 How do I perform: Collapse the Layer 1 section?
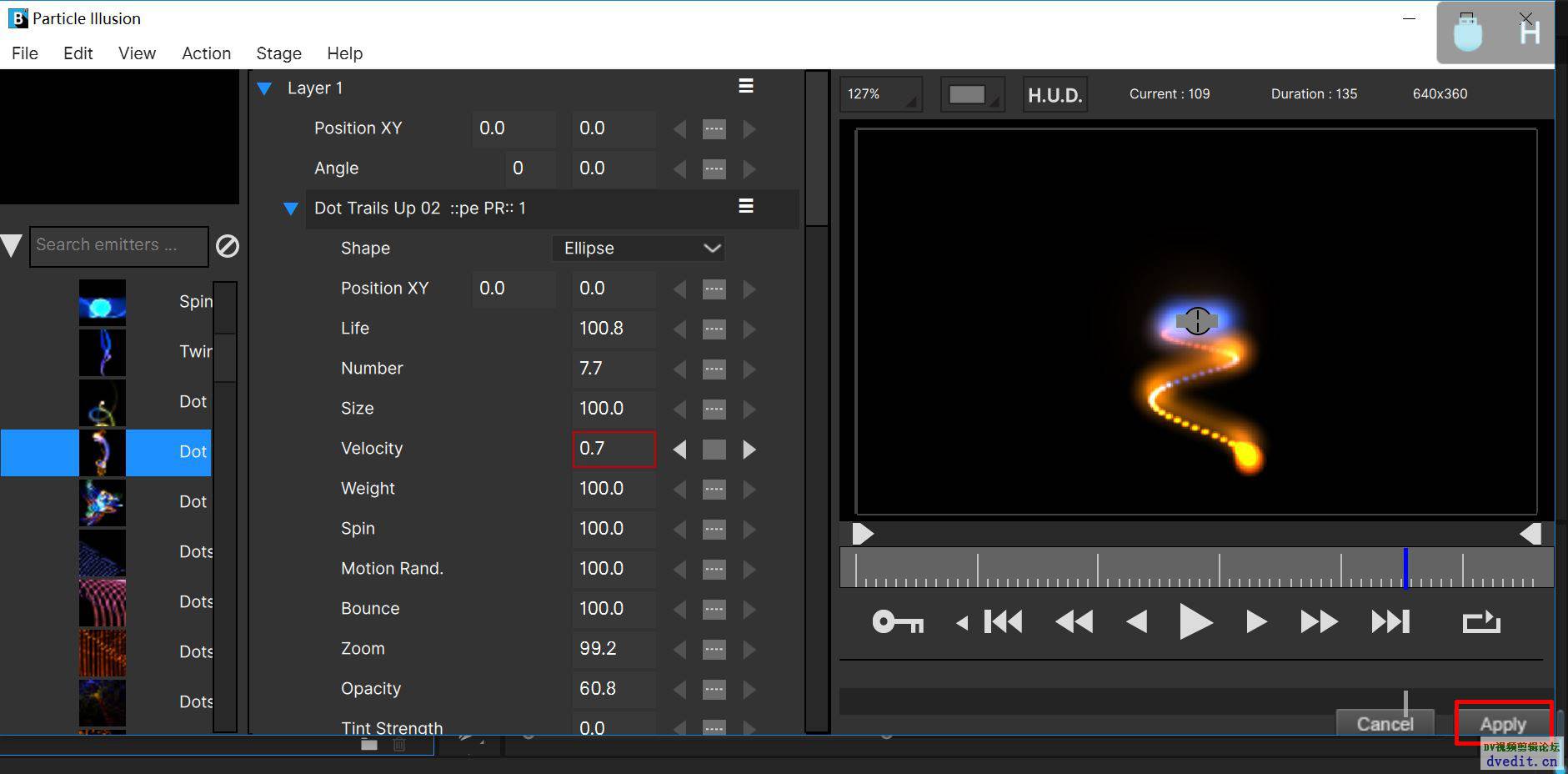tap(265, 88)
